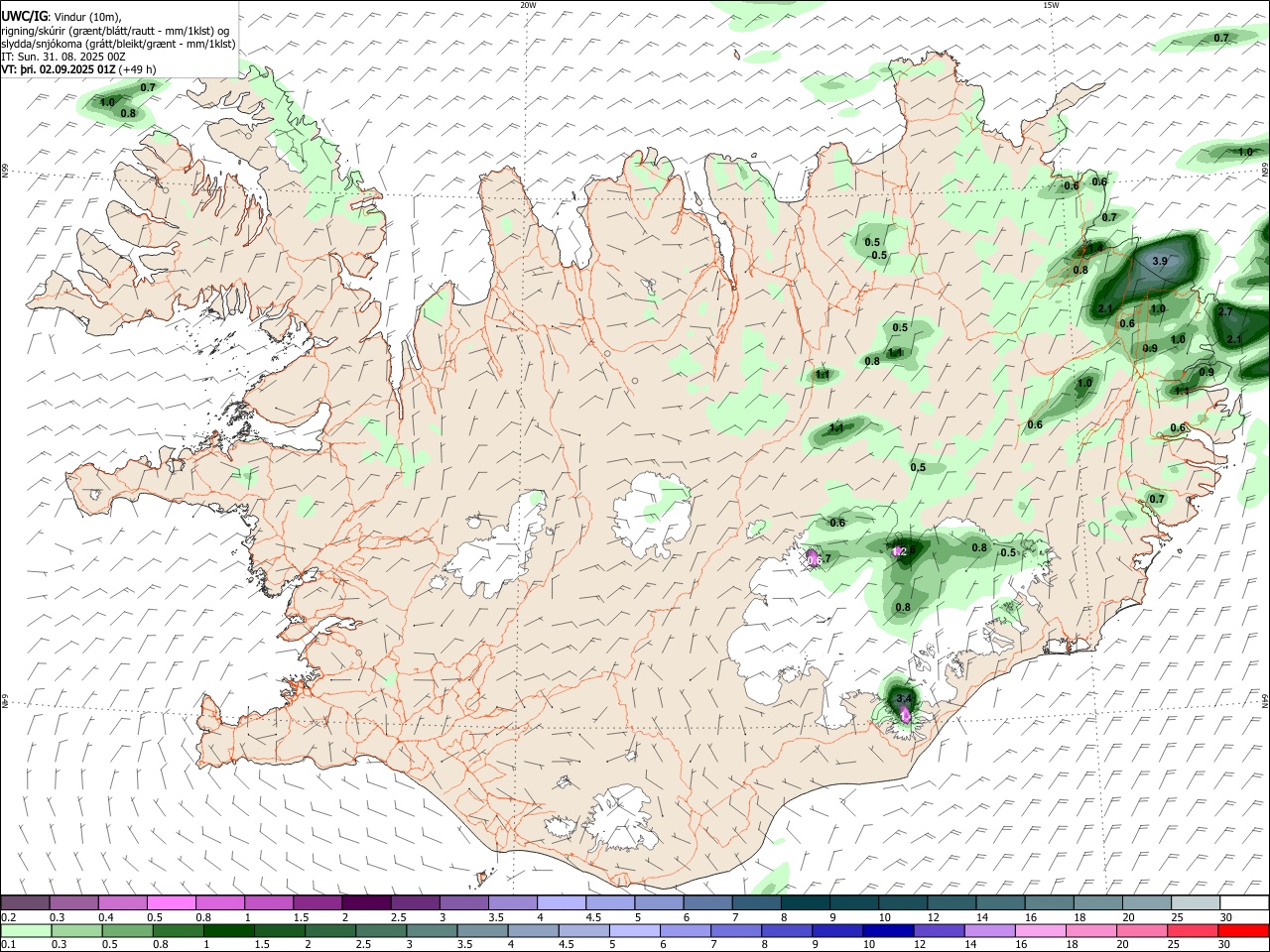Click the 3.4 precipitation value near the southeast glacier
The image size is (1270, 952).
point(903,699)
